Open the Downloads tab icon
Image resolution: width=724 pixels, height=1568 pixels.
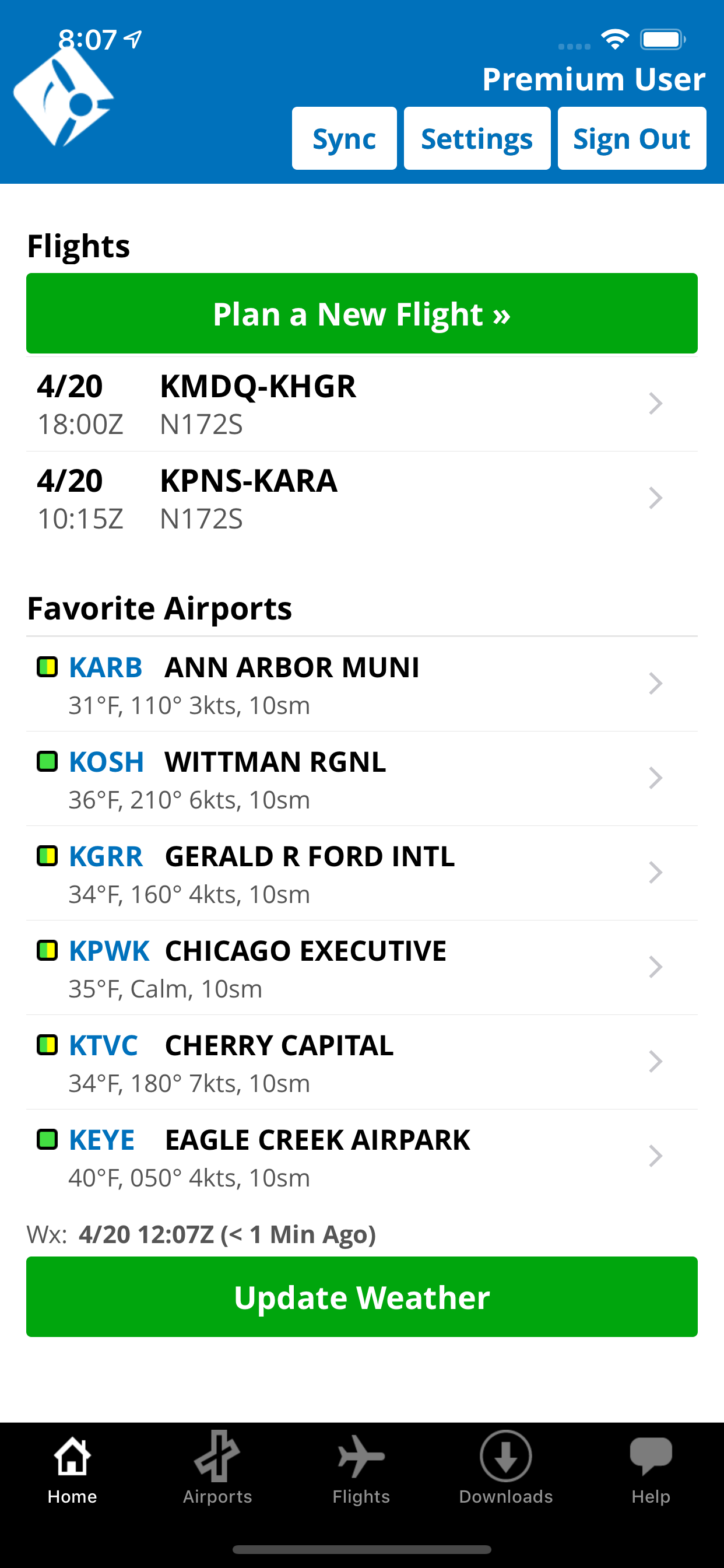(x=505, y=1456)
